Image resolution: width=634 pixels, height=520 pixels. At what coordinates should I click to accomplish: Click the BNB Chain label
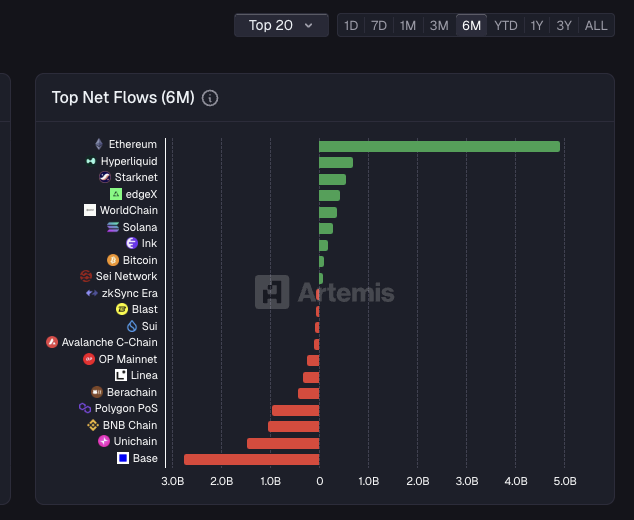pyautogui.click(x=130, y=425)
